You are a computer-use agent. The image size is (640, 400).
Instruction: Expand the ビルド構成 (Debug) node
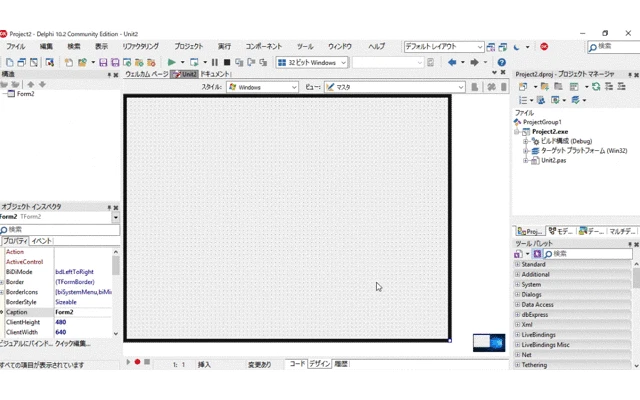(526, 141)
